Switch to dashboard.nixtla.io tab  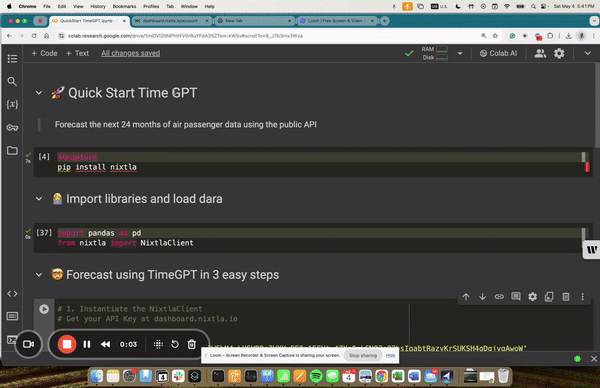point(170,21)
